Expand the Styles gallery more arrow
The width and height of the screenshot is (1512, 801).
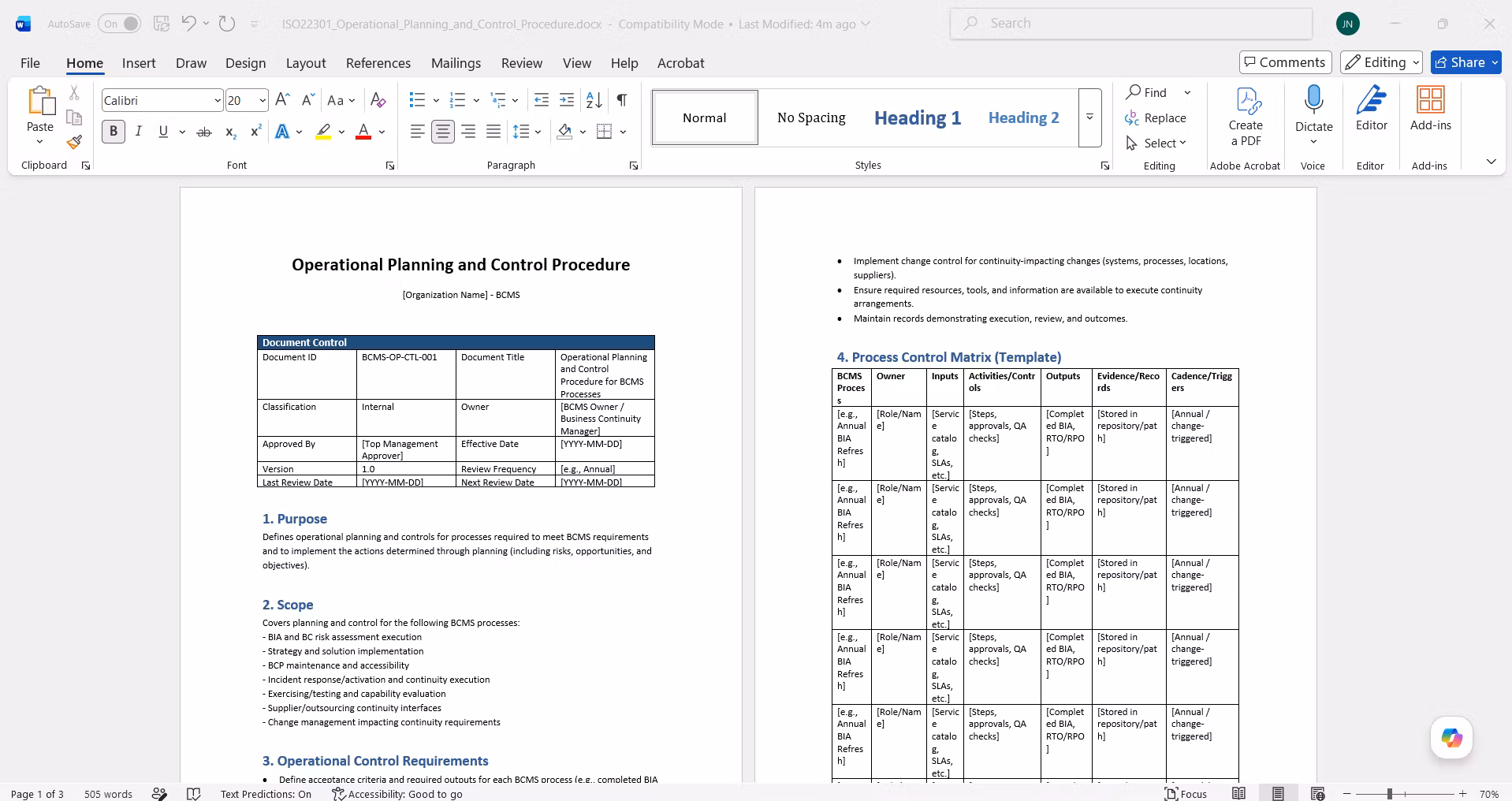1089,117
